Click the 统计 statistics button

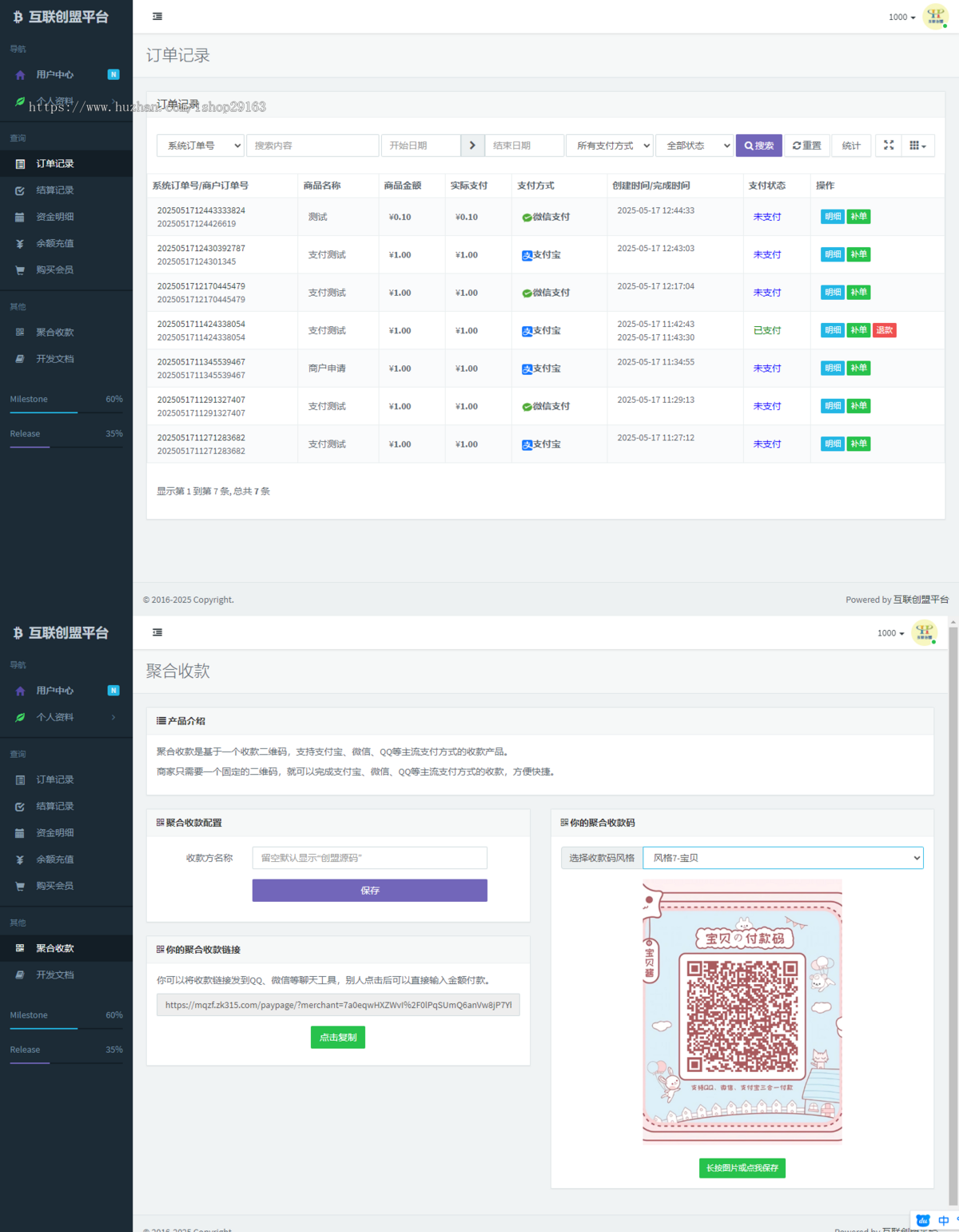click(x=852, y=146)
